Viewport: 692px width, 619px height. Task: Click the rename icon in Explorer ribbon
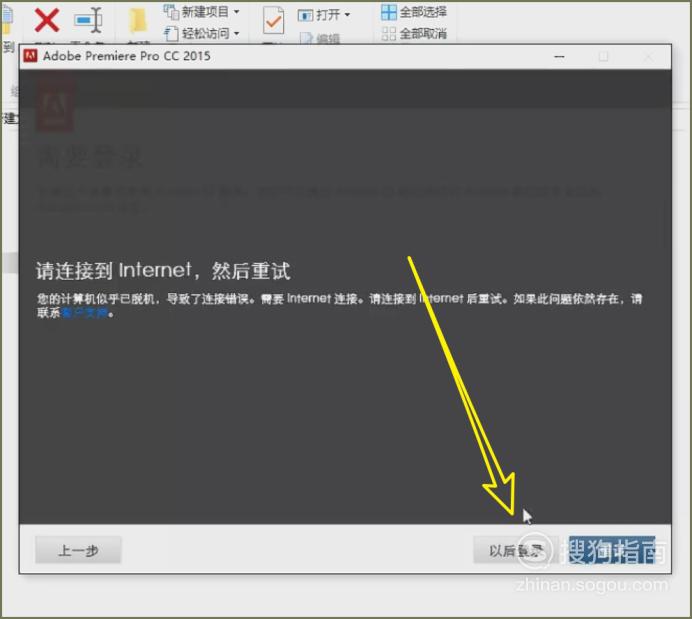pyautogui.click(x=88, y=20)
